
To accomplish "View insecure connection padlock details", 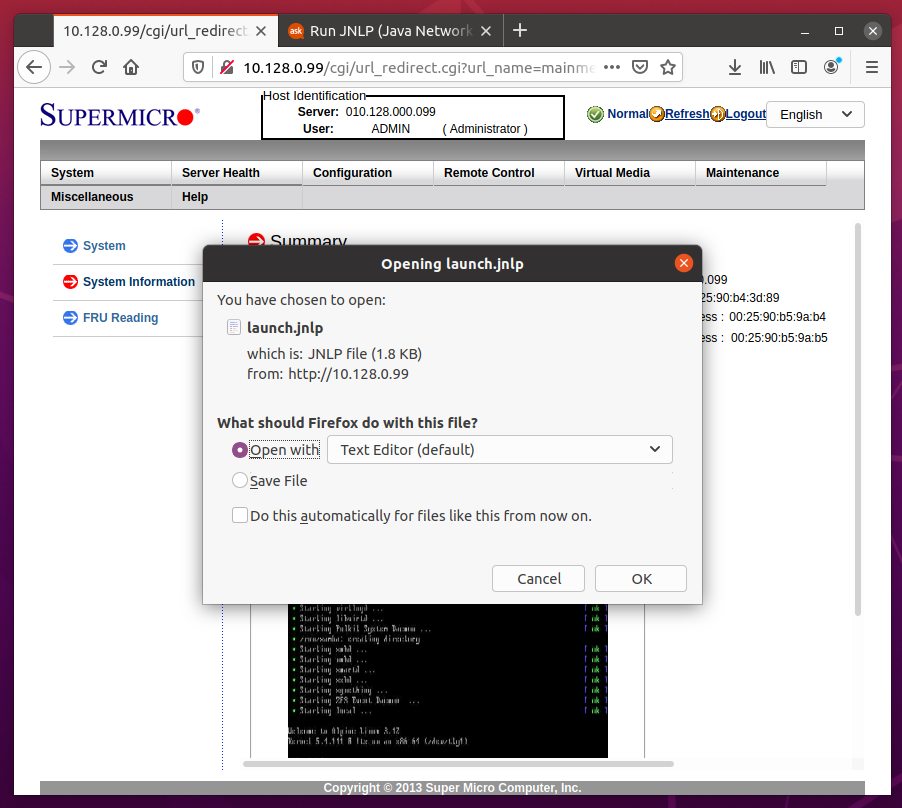I will [227, 68].
